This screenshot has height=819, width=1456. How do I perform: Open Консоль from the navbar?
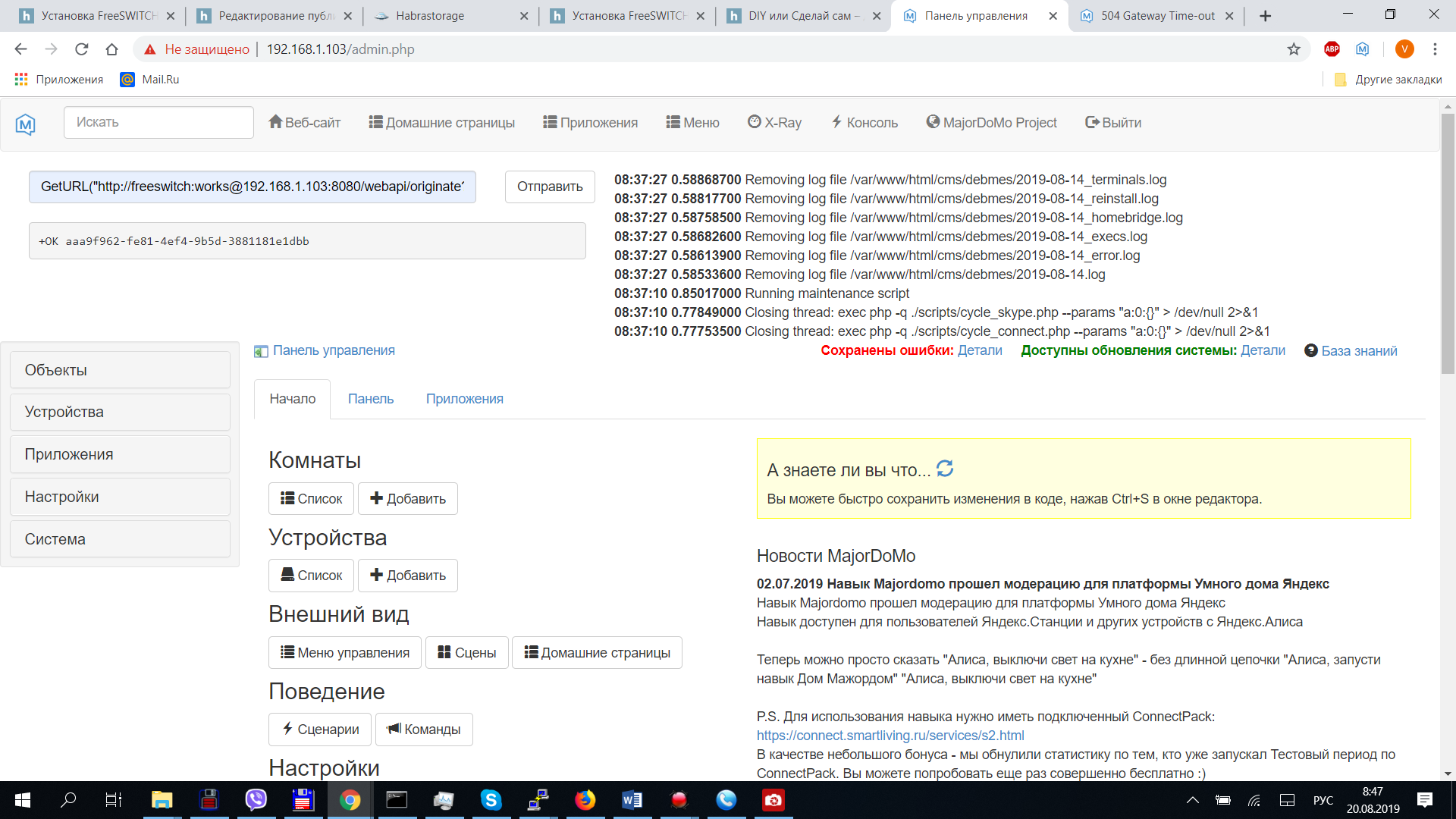click(x=864, y=123)
